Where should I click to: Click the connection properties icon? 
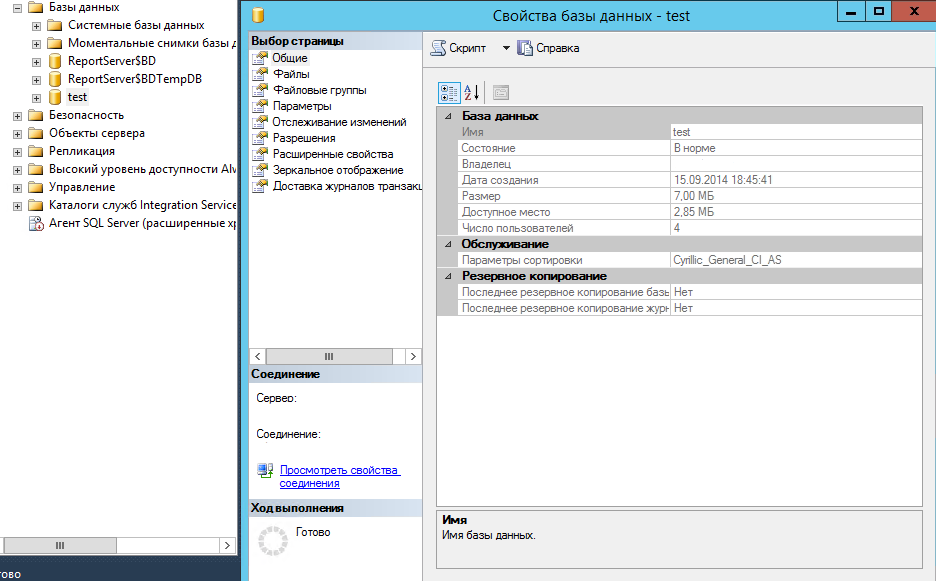tap(264, 470)
